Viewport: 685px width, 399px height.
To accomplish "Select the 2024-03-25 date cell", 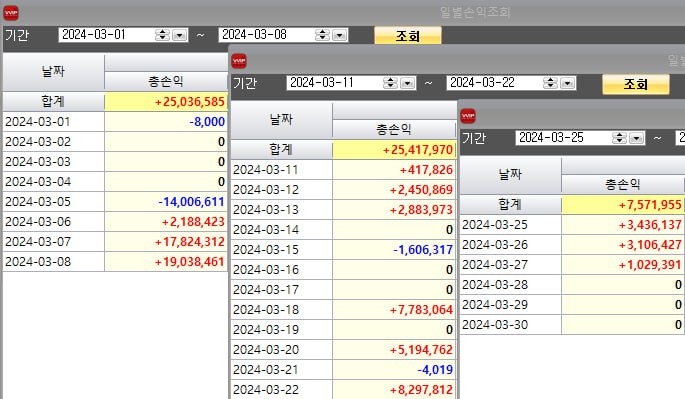I will pyautogui.click(x=510, y=225).
